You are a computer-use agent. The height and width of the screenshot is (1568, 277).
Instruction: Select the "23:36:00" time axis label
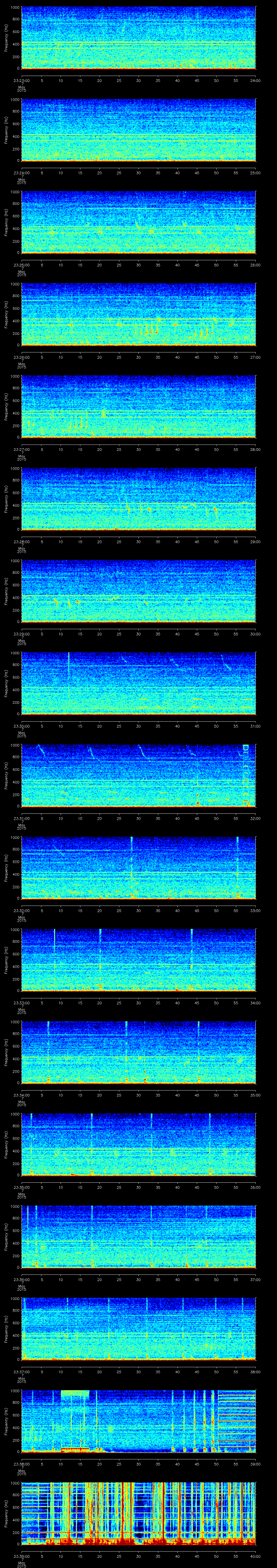[x=21, y=1279]
